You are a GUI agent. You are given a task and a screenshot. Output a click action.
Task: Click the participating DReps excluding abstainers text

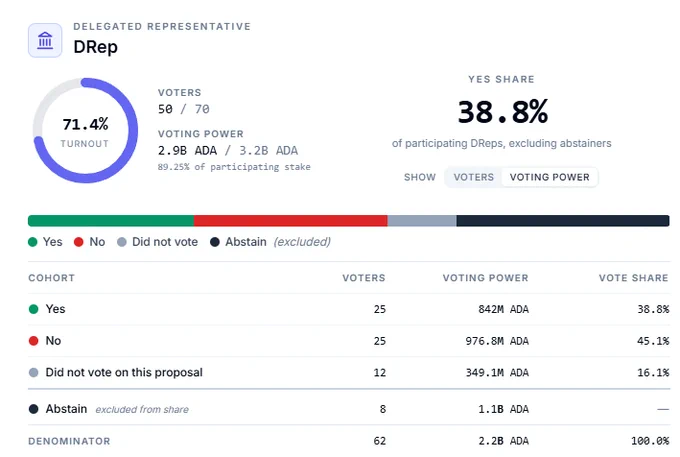(501, 144)
